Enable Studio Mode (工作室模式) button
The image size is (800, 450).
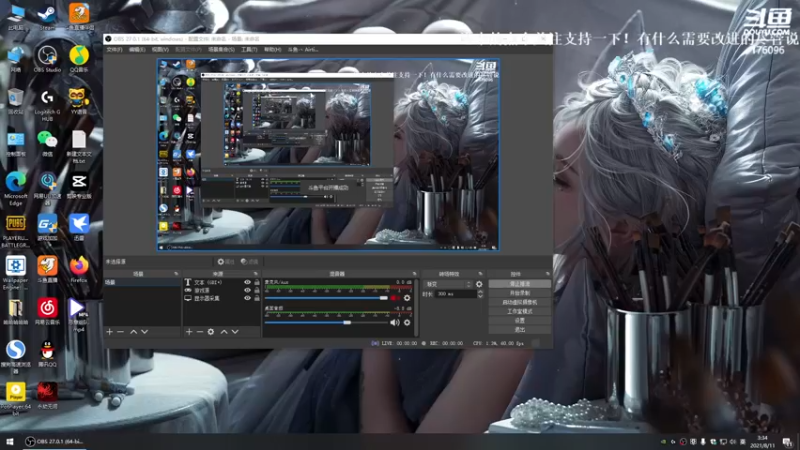point(519,311)
